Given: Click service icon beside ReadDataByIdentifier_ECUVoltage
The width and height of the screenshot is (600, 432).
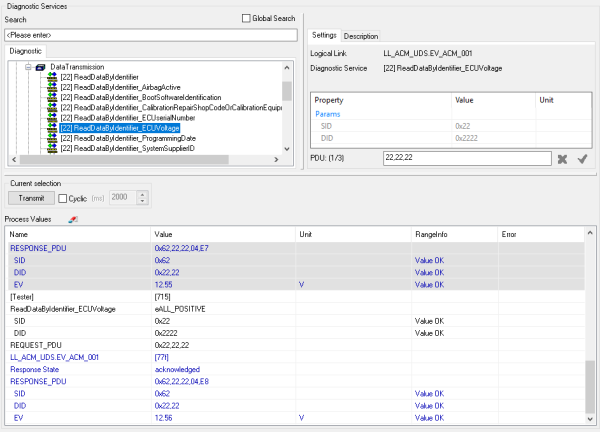Looking at the screenshot, I should [52, 128].
